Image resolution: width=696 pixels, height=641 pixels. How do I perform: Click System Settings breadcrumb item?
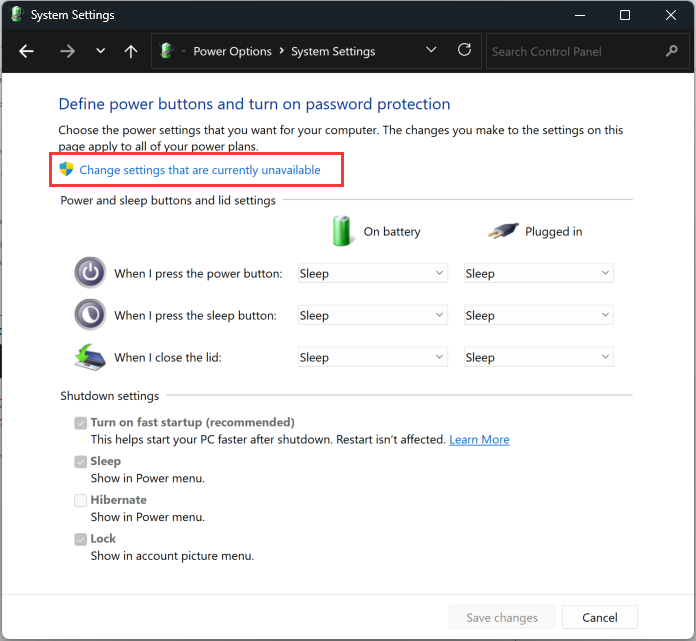click(x=333, y=51)
